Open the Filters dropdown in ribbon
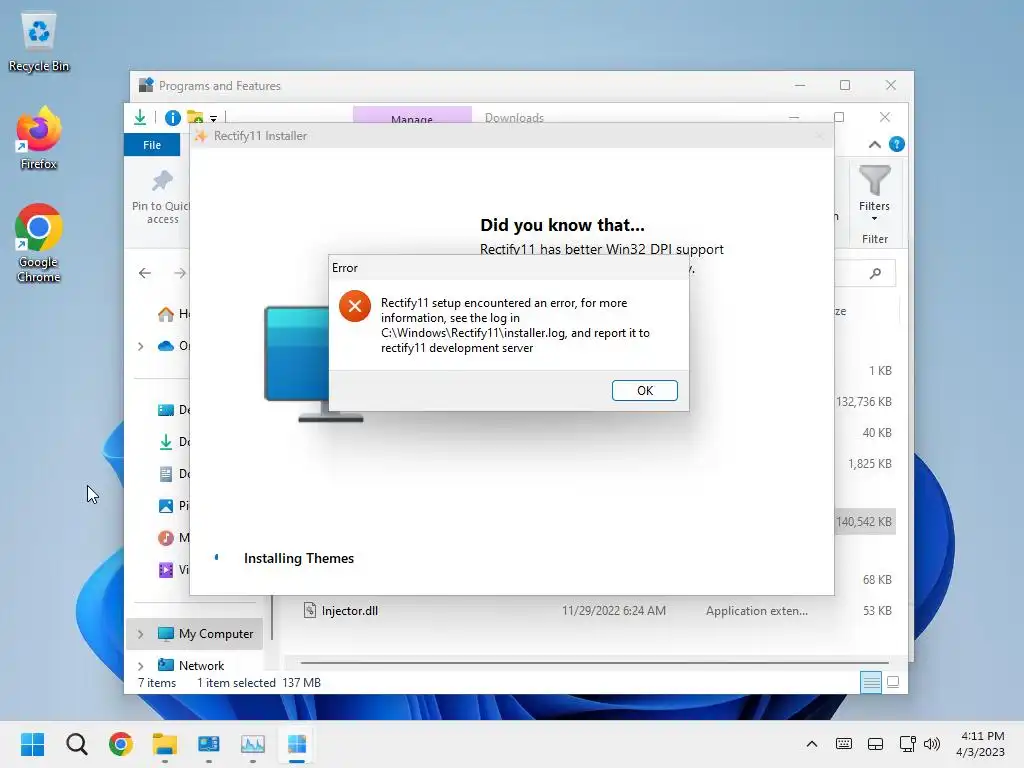This screenshot has width=1024, height=768. 874,193
